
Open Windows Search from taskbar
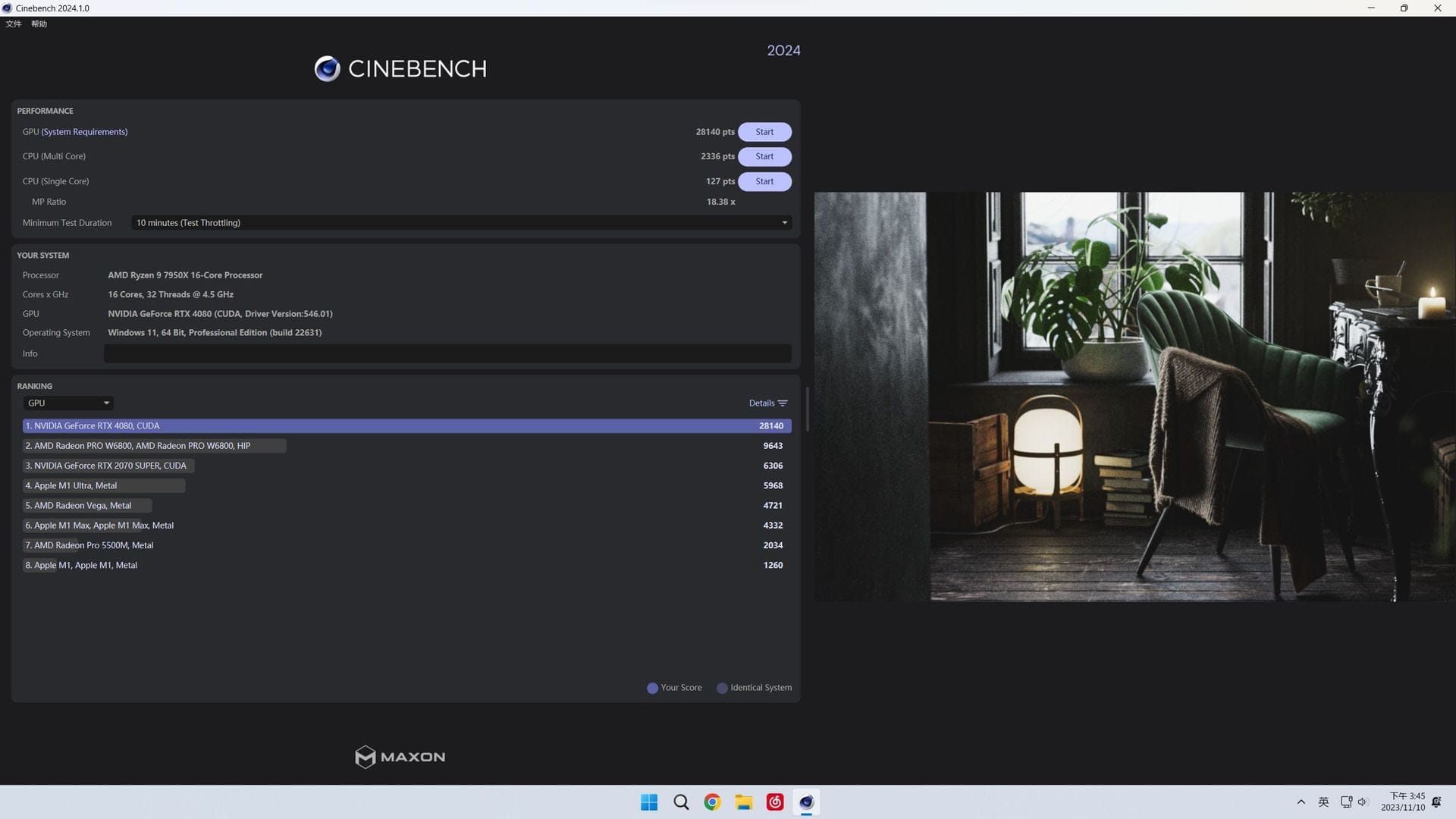[x=681, y=802]
